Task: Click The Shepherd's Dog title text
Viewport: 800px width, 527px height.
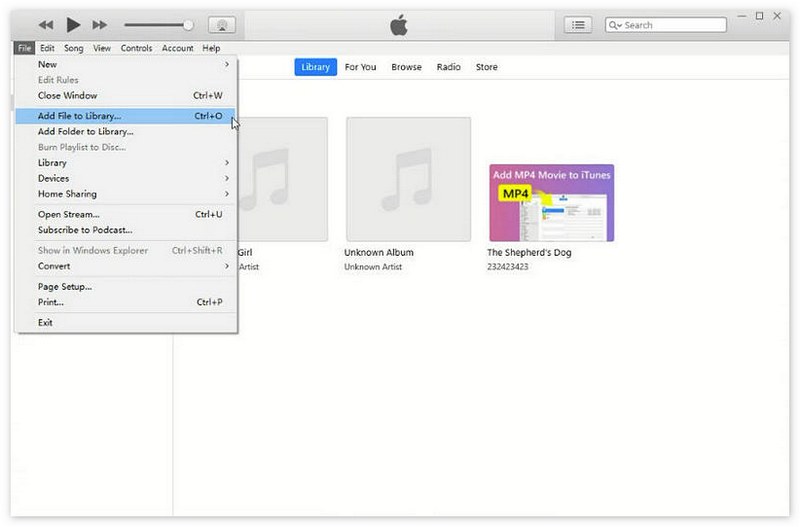Action: 529,253
